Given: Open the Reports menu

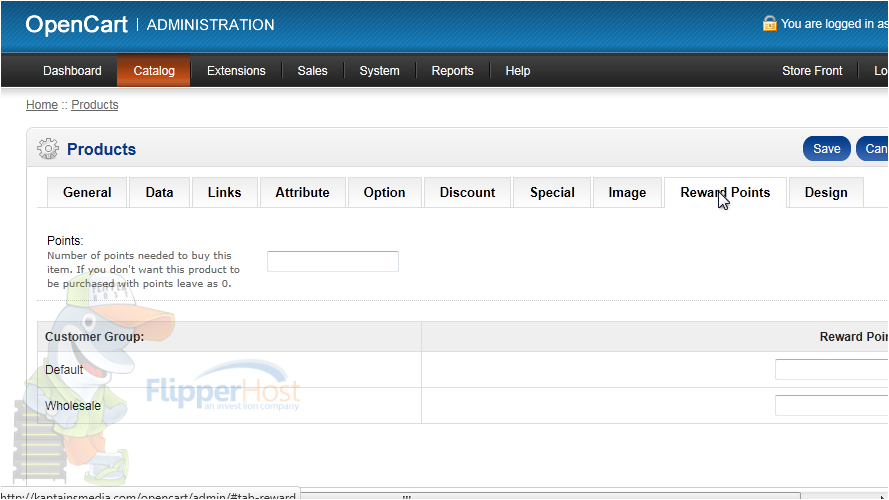Looking at the screenshot, I should (x=452, y=71).
